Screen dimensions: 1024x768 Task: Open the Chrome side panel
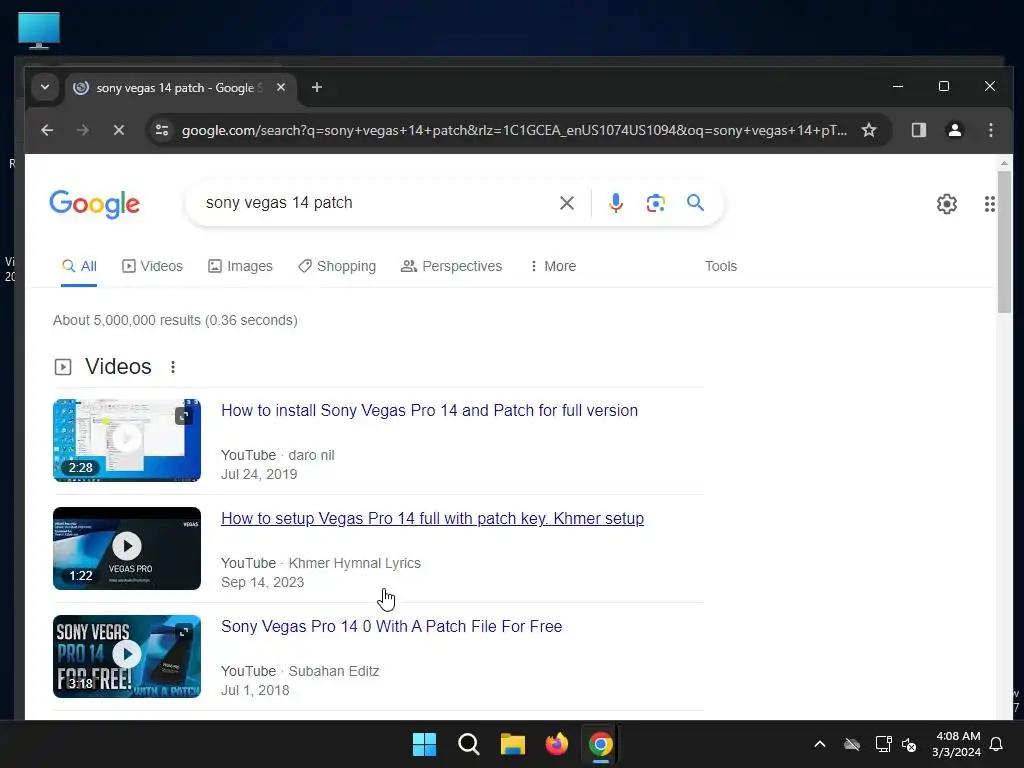tap(918, 130)
